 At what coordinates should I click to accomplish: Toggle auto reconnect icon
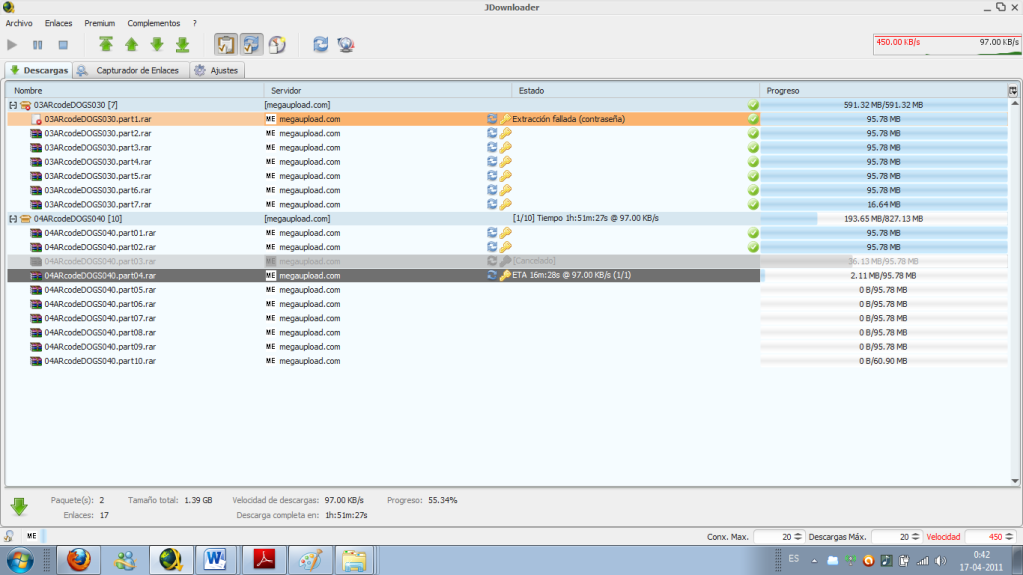[251, 44]
